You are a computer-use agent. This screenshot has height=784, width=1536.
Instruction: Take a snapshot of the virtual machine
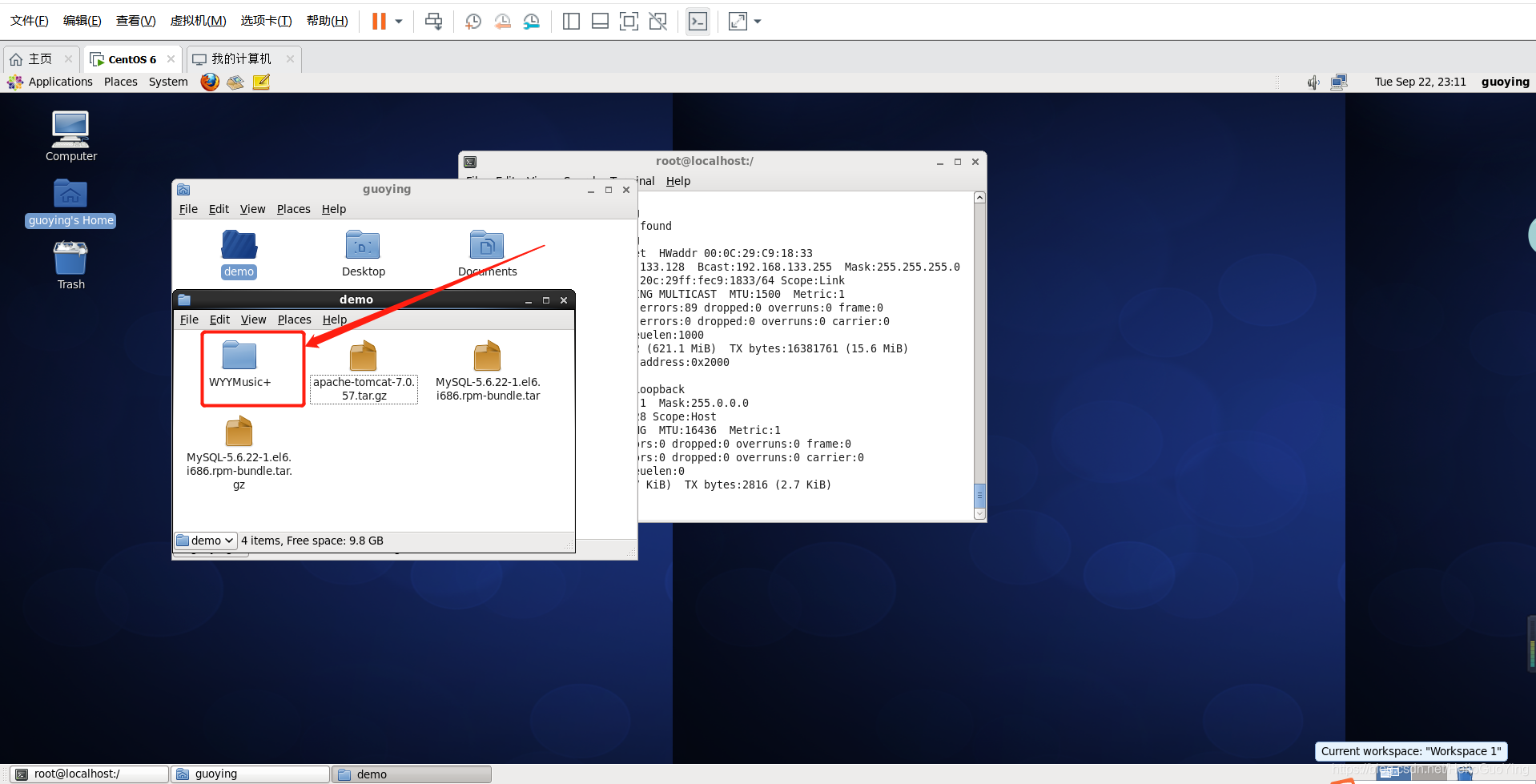coord(473,22)
